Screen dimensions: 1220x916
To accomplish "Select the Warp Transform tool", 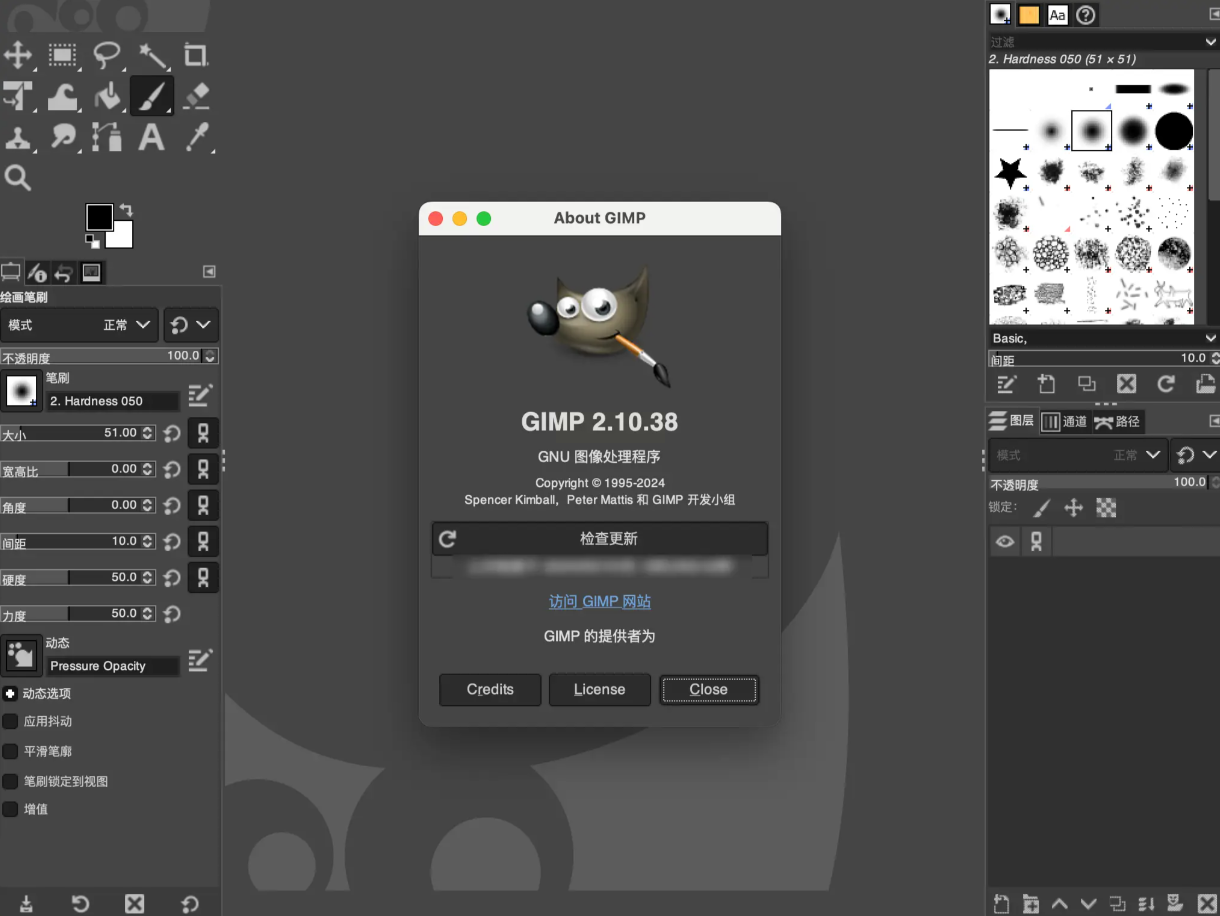I will (63, 96).
